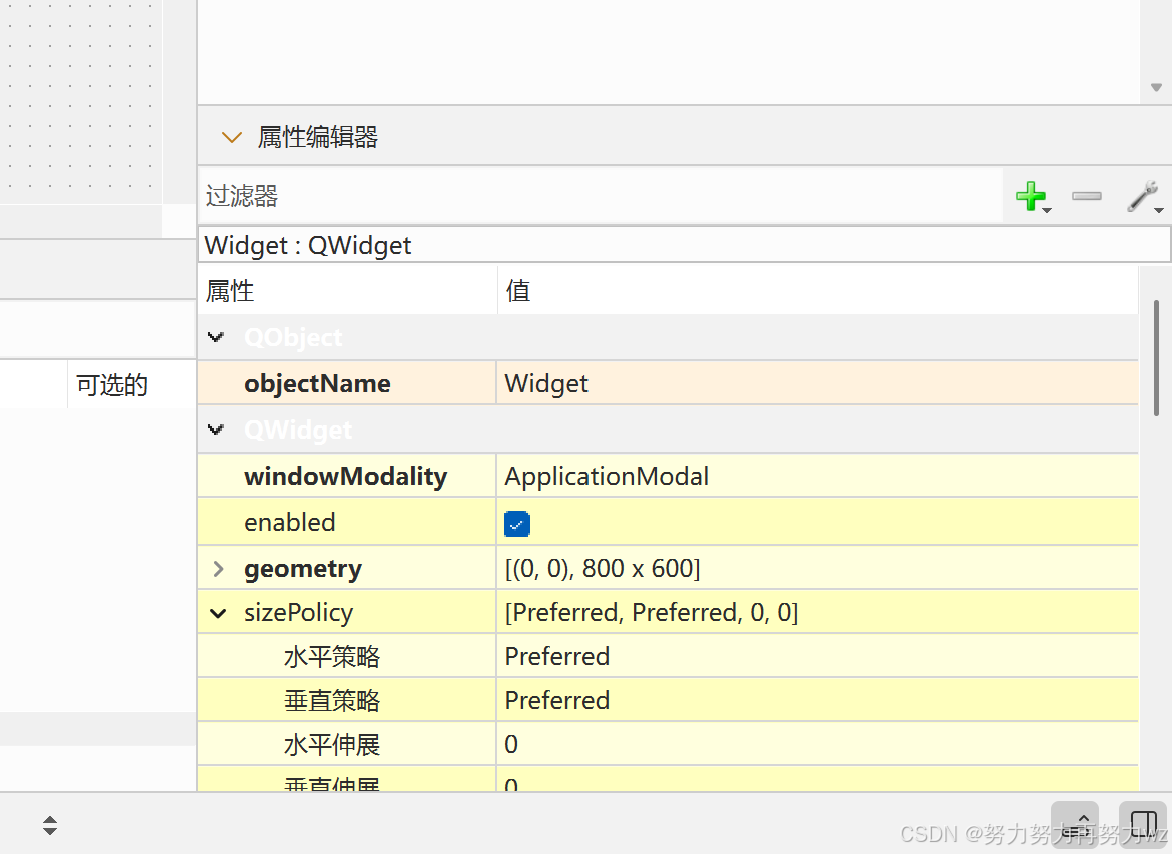Image resolution: width=1172 pixels, height=854 pixels.
Task: Click the property list vertical scrollbar
Action: [1156, 358]
